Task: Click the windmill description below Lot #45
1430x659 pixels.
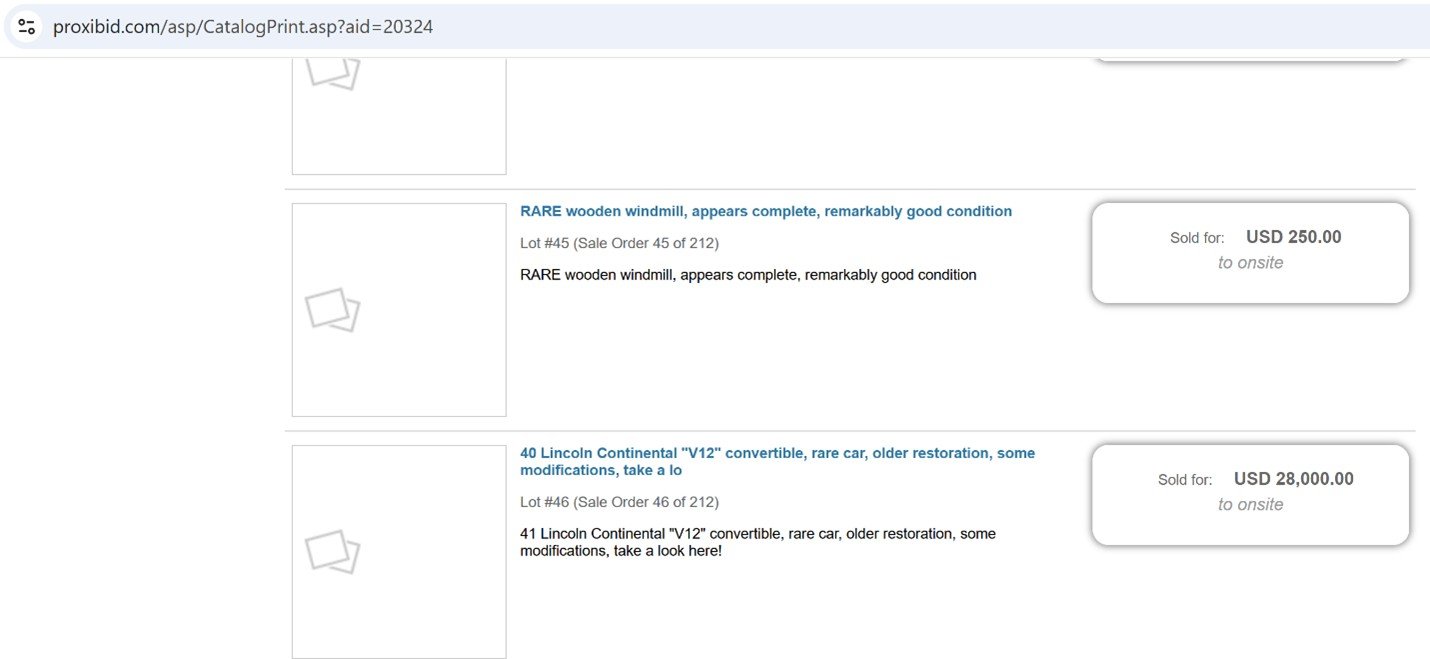Action: coord(748,275)
